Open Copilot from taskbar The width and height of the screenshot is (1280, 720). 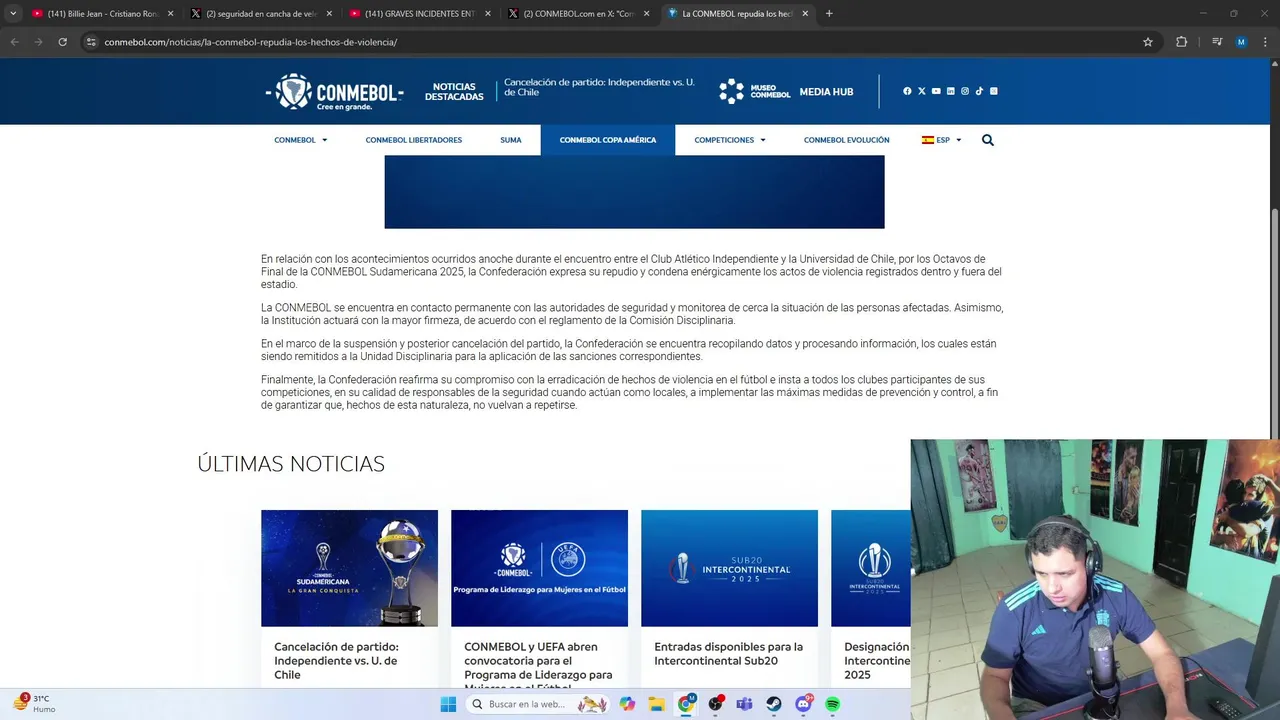[x=627, y=704]
